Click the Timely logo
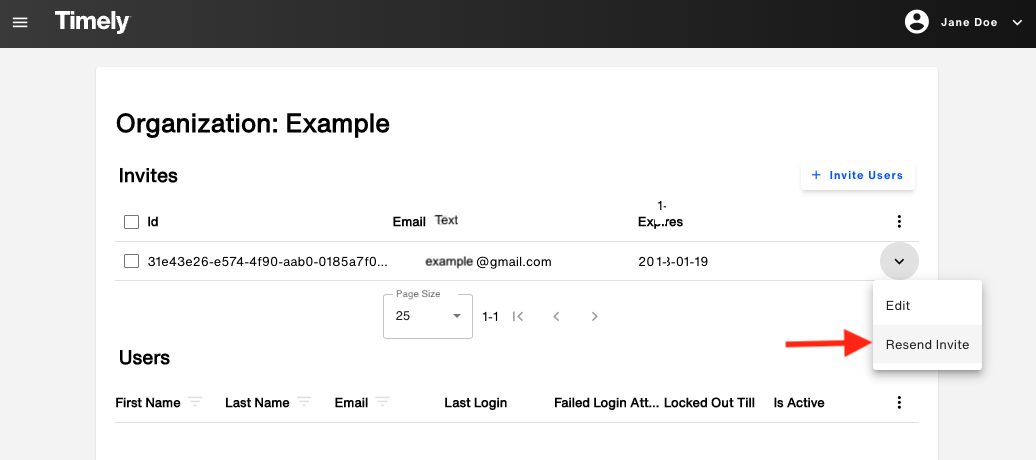Screen dimensions: 1036x460 92,22
